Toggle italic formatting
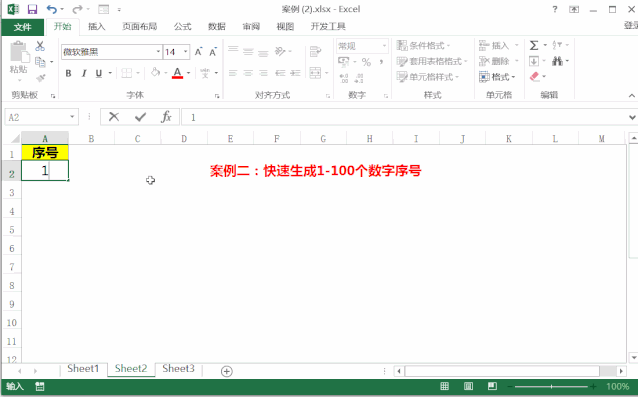 [x=84, y=73]
